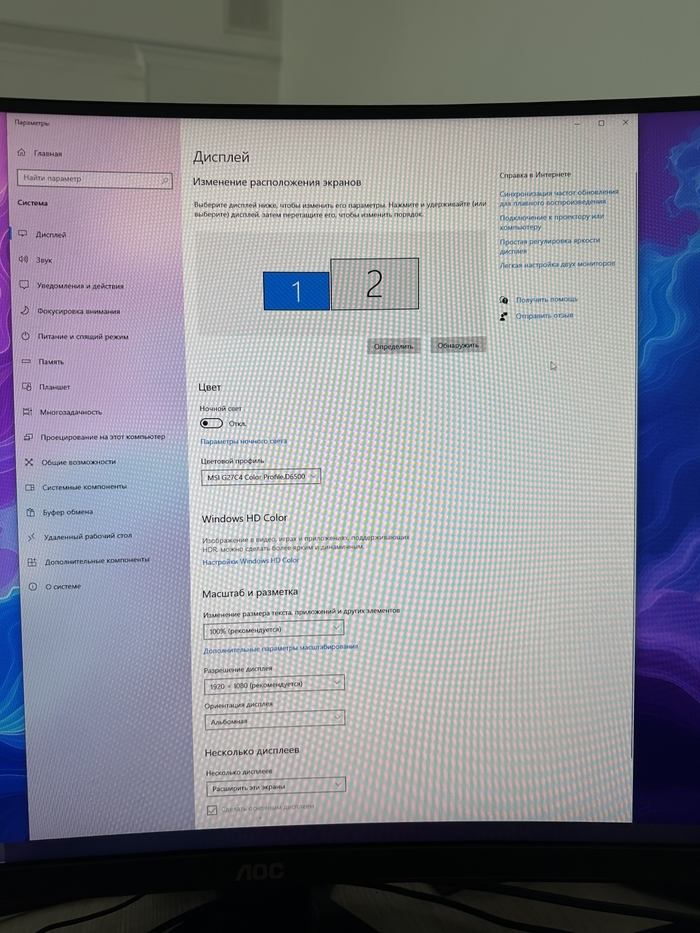
Task: Toggle the Ночной свет switch
Action: (x=211, y=423)
